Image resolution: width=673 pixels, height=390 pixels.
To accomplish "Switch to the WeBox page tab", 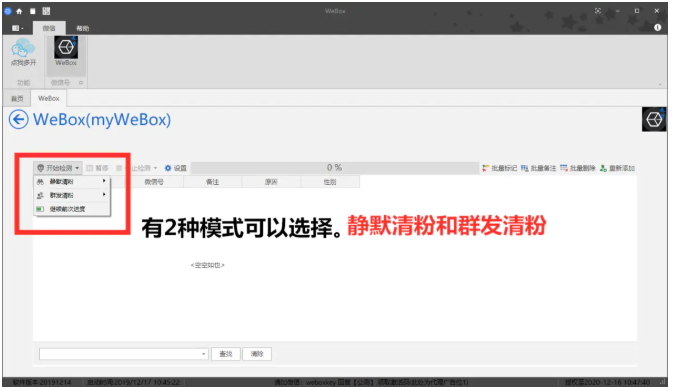I will click(x=49, y=98).
